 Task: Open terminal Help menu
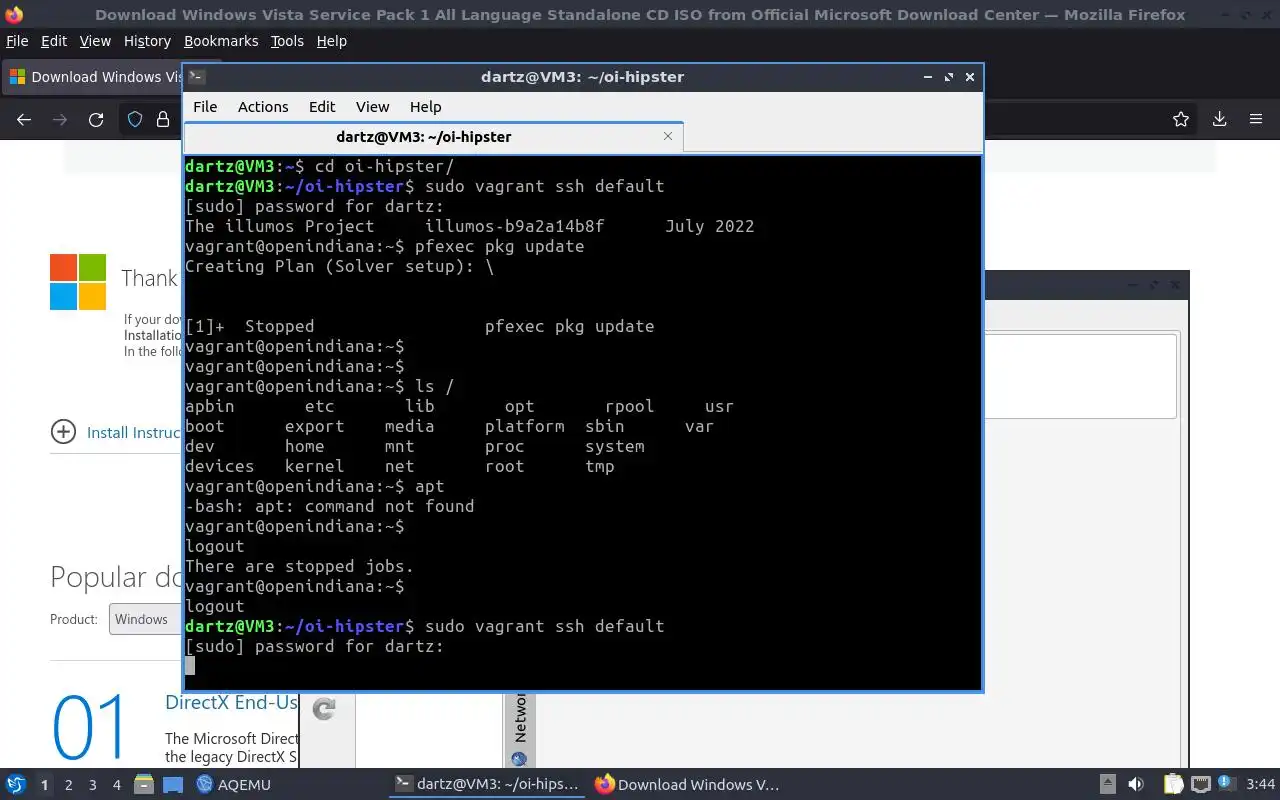click(x=425, y=106)
